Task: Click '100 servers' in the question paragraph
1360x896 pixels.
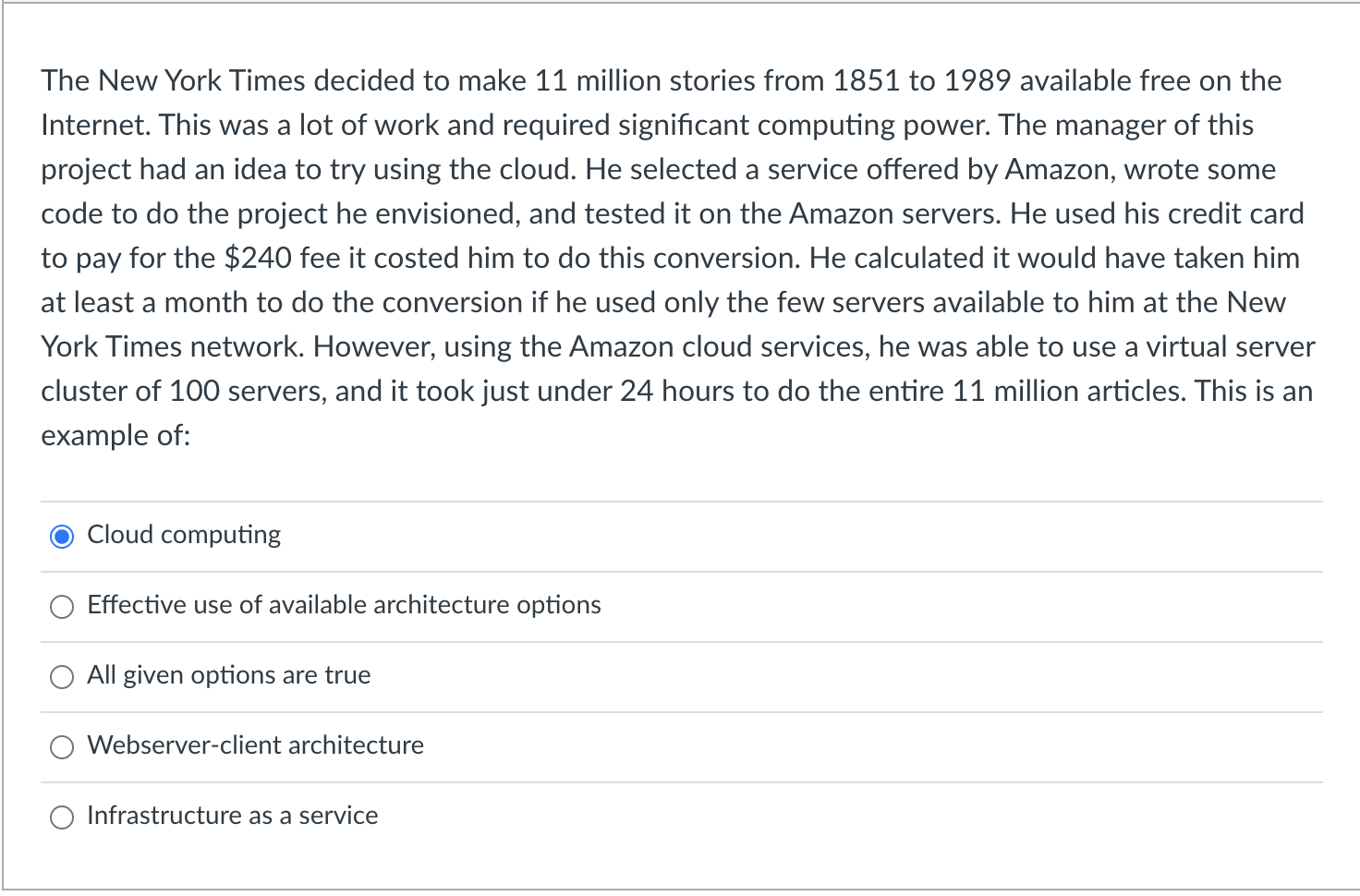Action: (247, 391)
